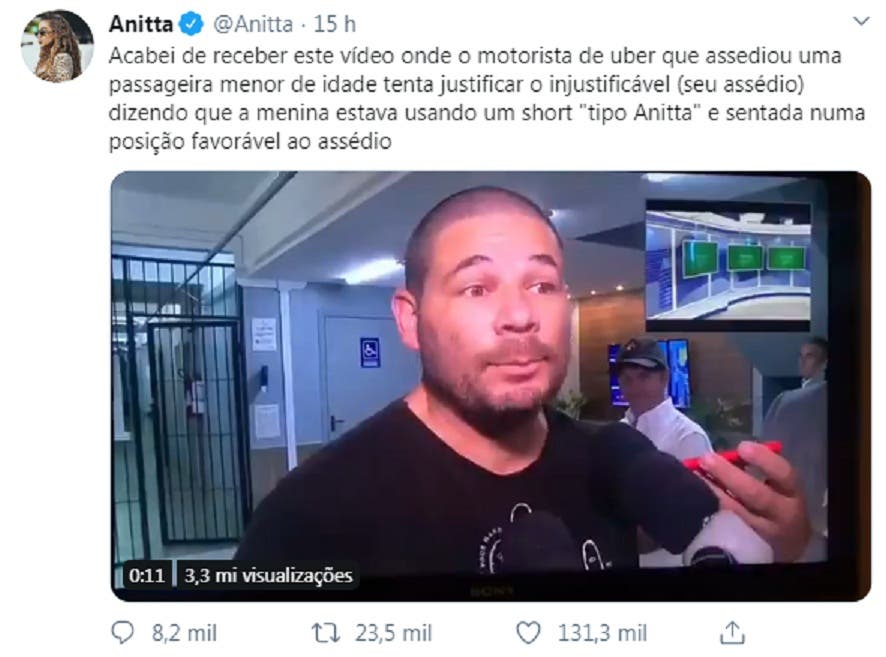Viewport: 886px width, 657px height.
Task: Open the tweet's 15 h timestamp link
Action: click(335, 24)
